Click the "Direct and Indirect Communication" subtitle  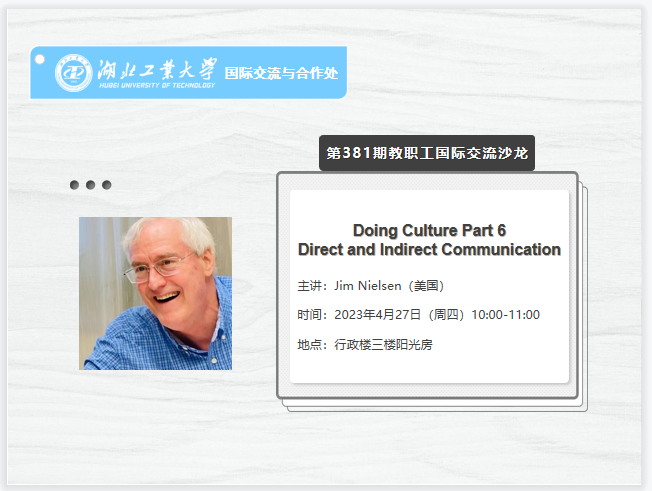[429, 249]
